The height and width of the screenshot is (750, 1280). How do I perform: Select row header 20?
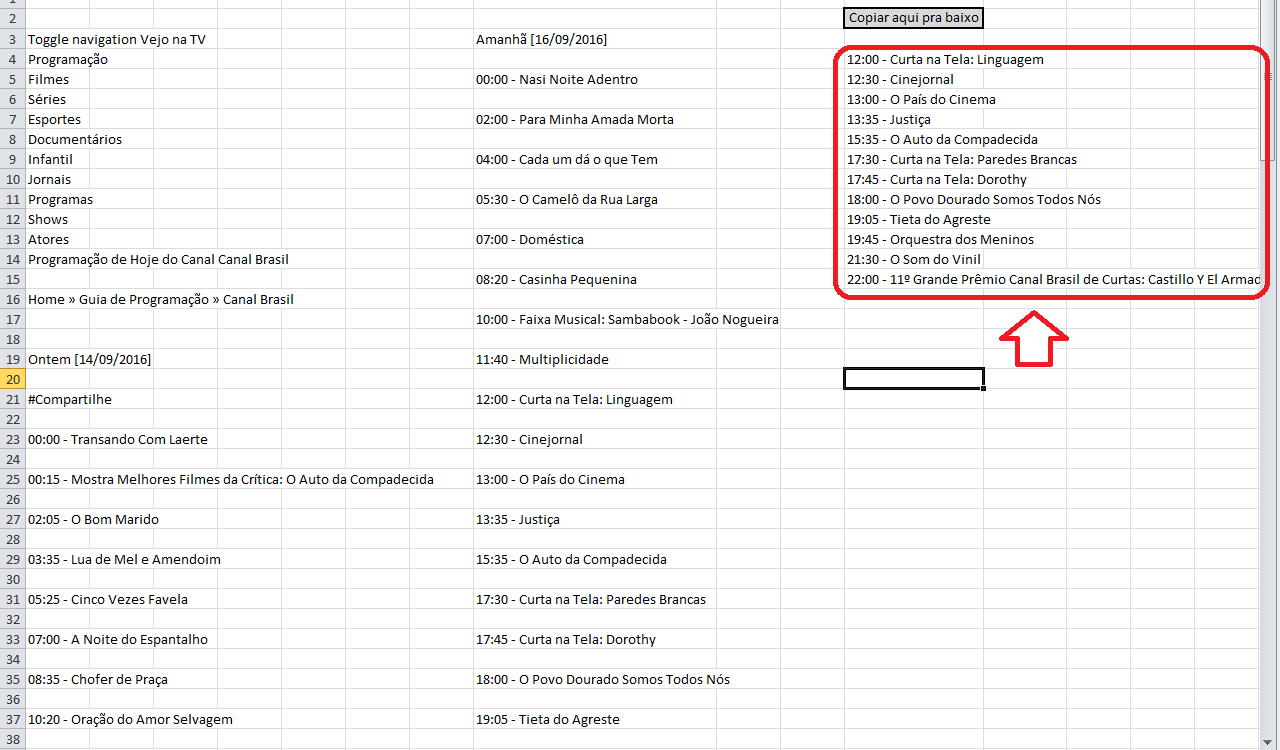[12, 379]
